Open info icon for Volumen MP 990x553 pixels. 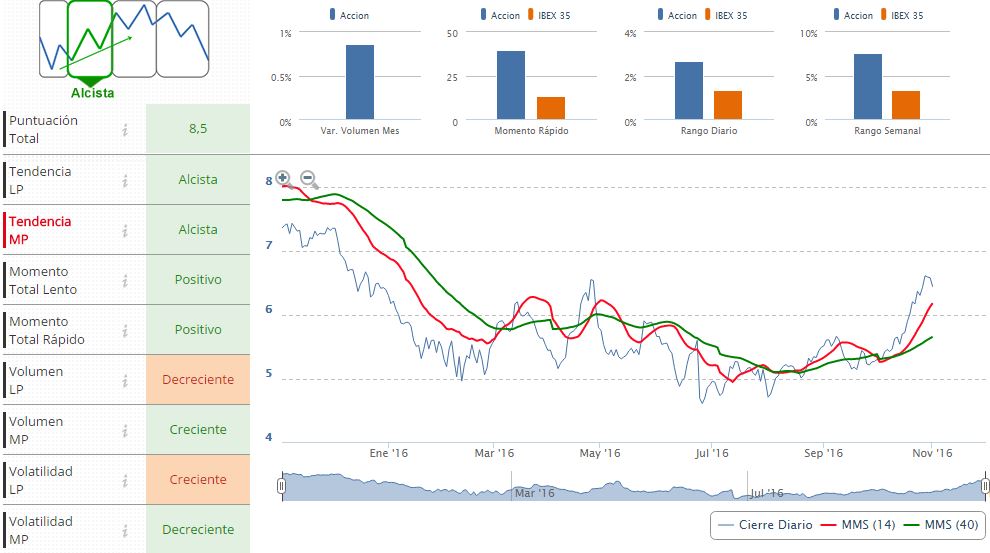click(x=125, y=431)
